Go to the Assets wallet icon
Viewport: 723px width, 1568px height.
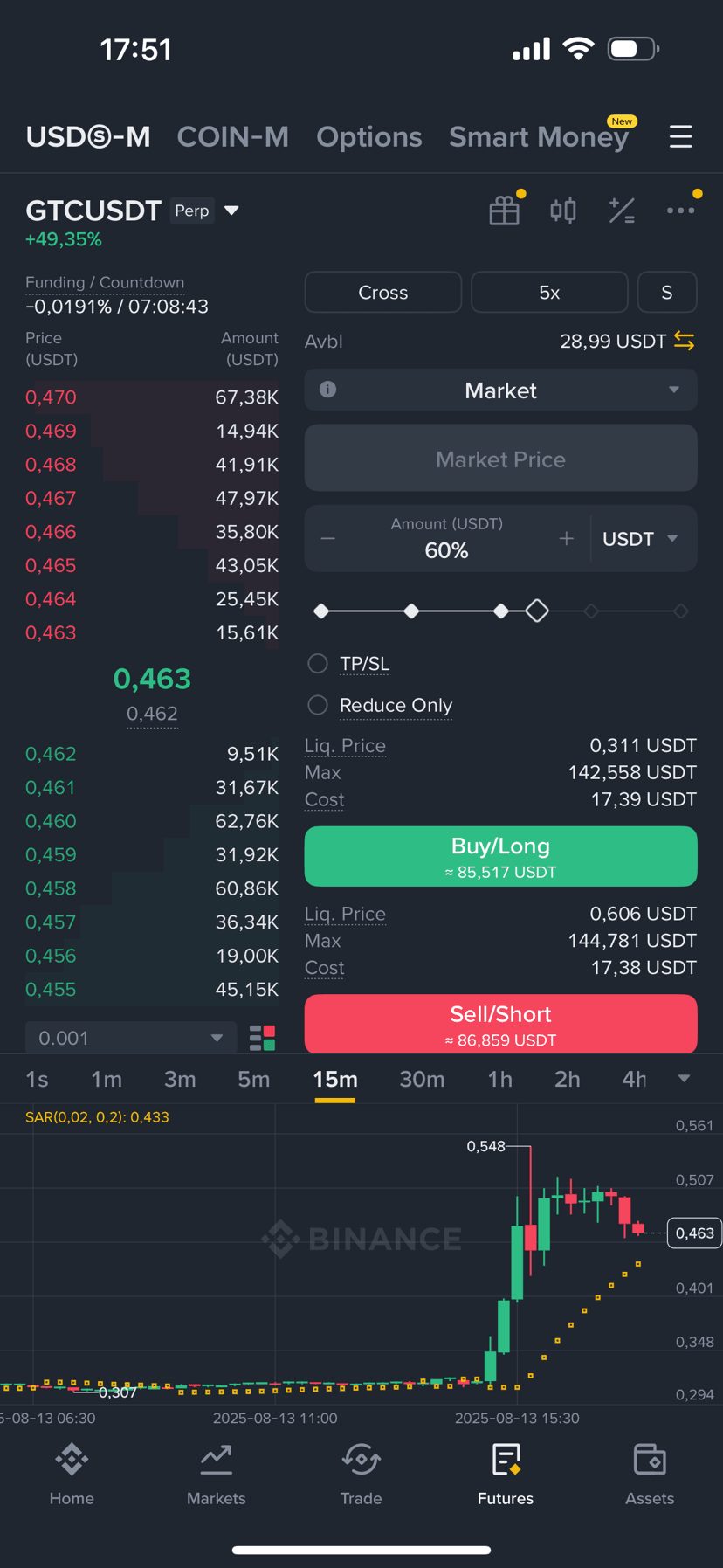coord(650,1475)
